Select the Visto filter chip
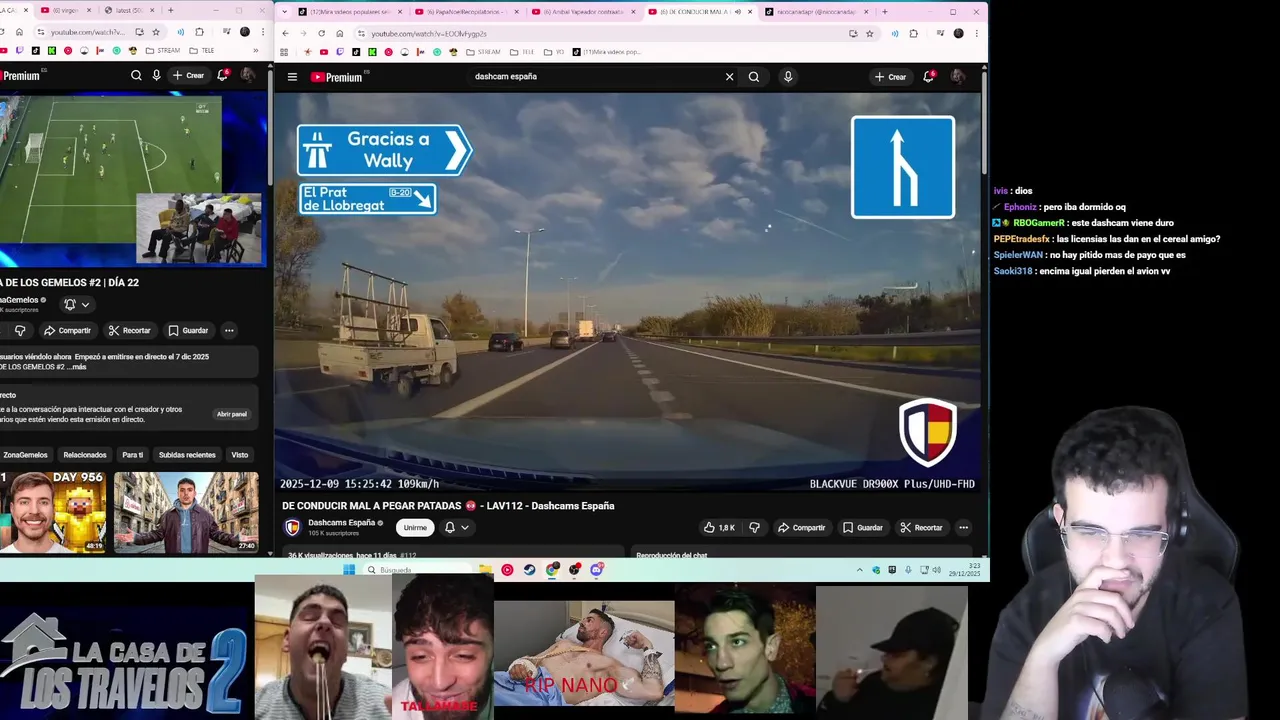This screenshot has height=720, width=1280. [240, 455]
